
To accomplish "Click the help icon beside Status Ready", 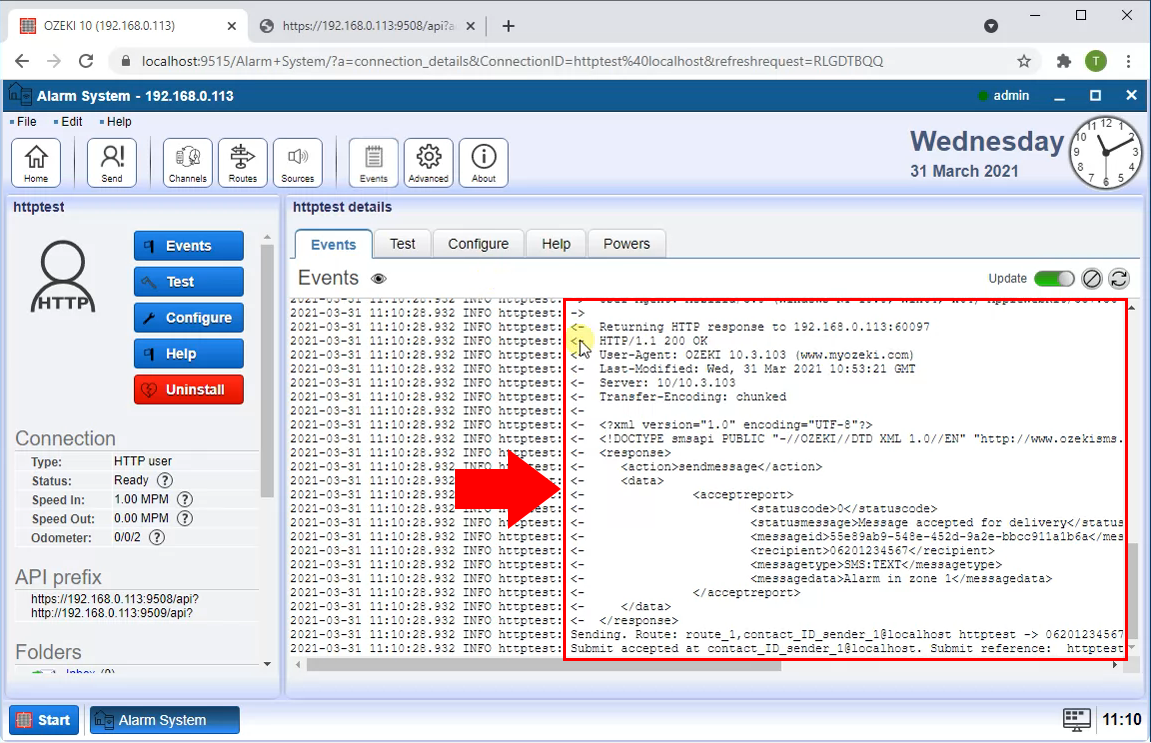I will pos(165,480).
